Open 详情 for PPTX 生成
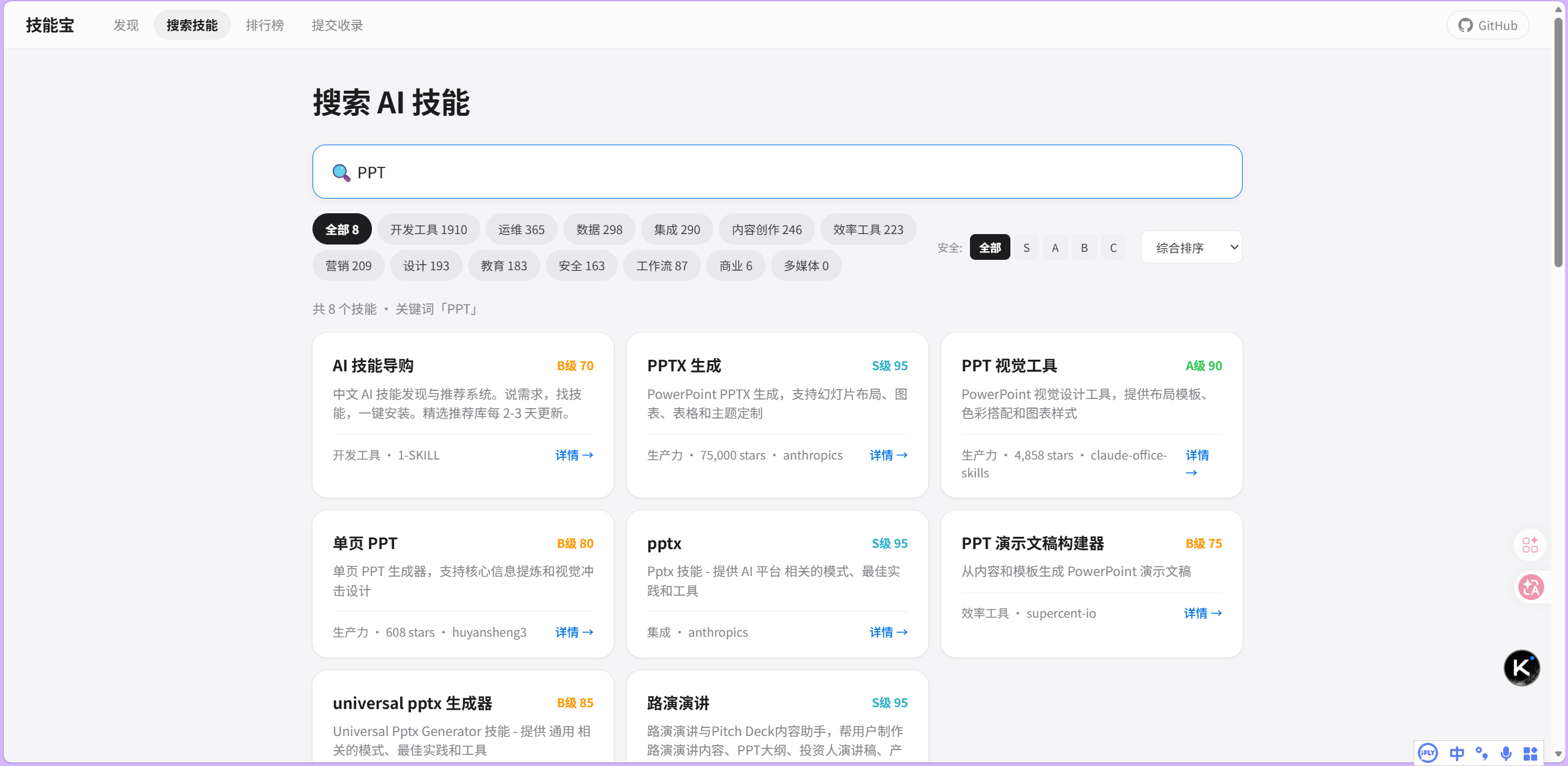1568x766 pixels. click(888, 455)
